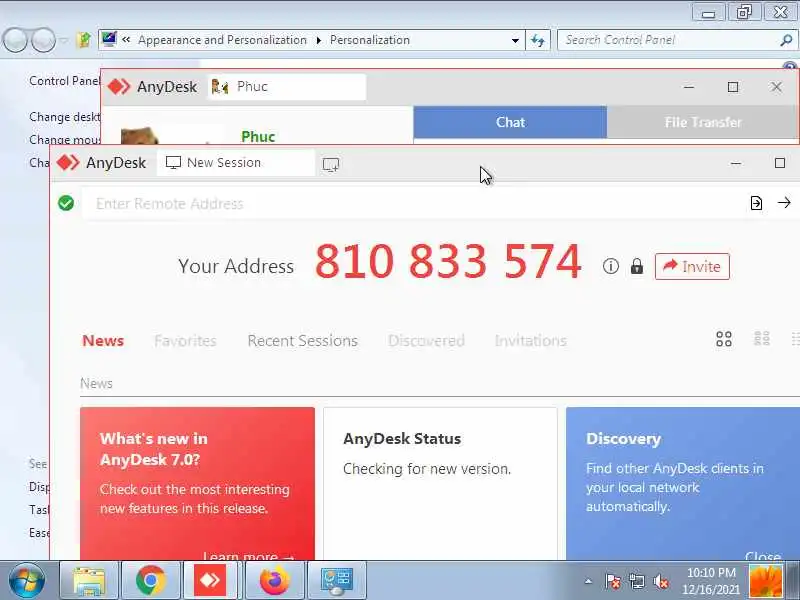
Task: Open the Windows Start button
Action: click(27, 581)
